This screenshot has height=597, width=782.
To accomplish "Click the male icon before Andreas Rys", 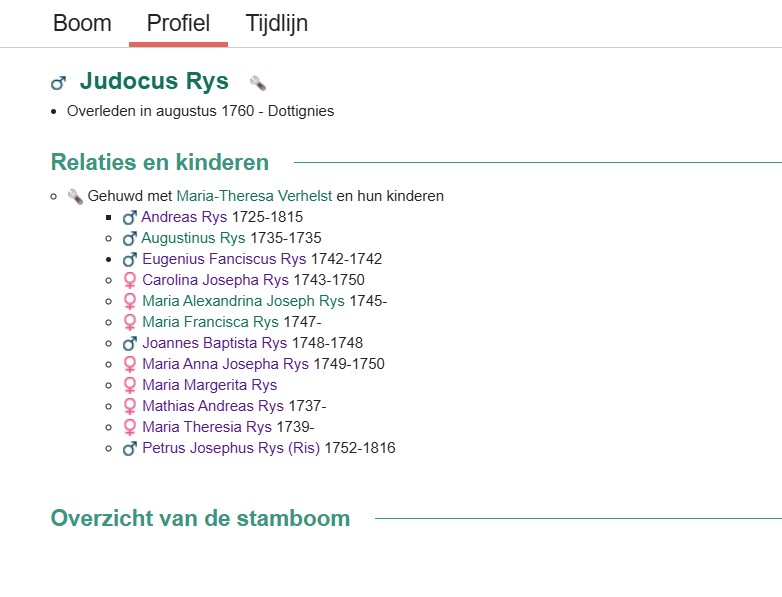I will [129, 217].
